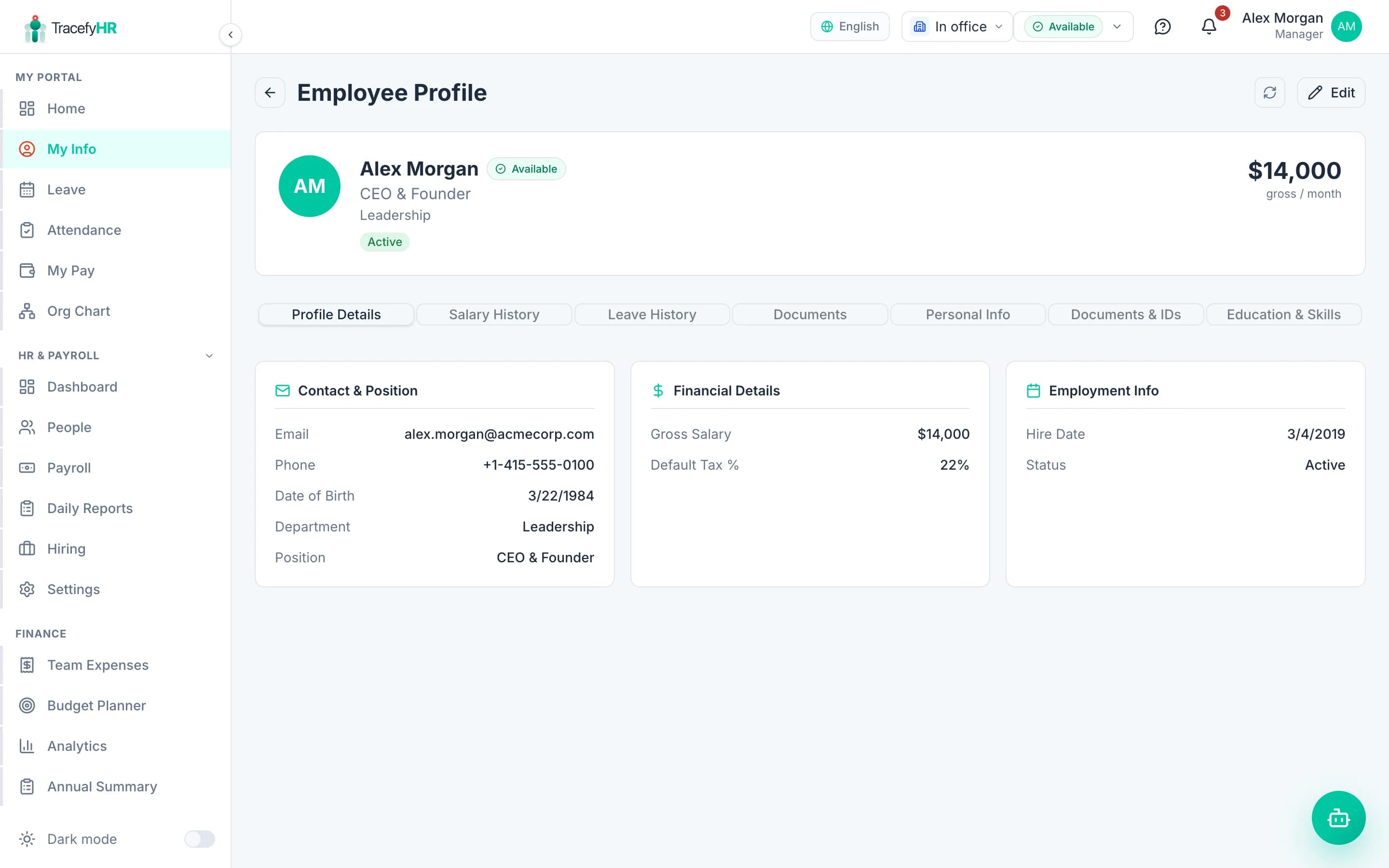Open Annual Summary in the sidebar
Screen dimensions: 1389x868
coord(116,787)
